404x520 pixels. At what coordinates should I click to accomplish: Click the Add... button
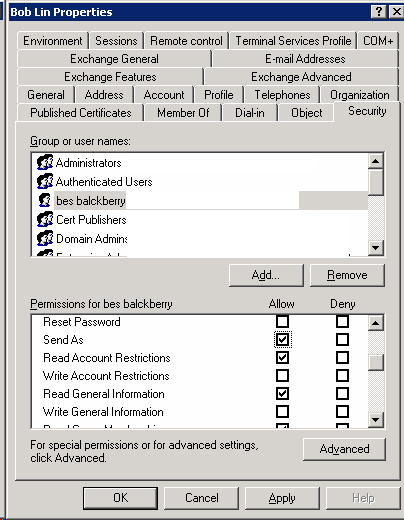(x=266, y=275)
